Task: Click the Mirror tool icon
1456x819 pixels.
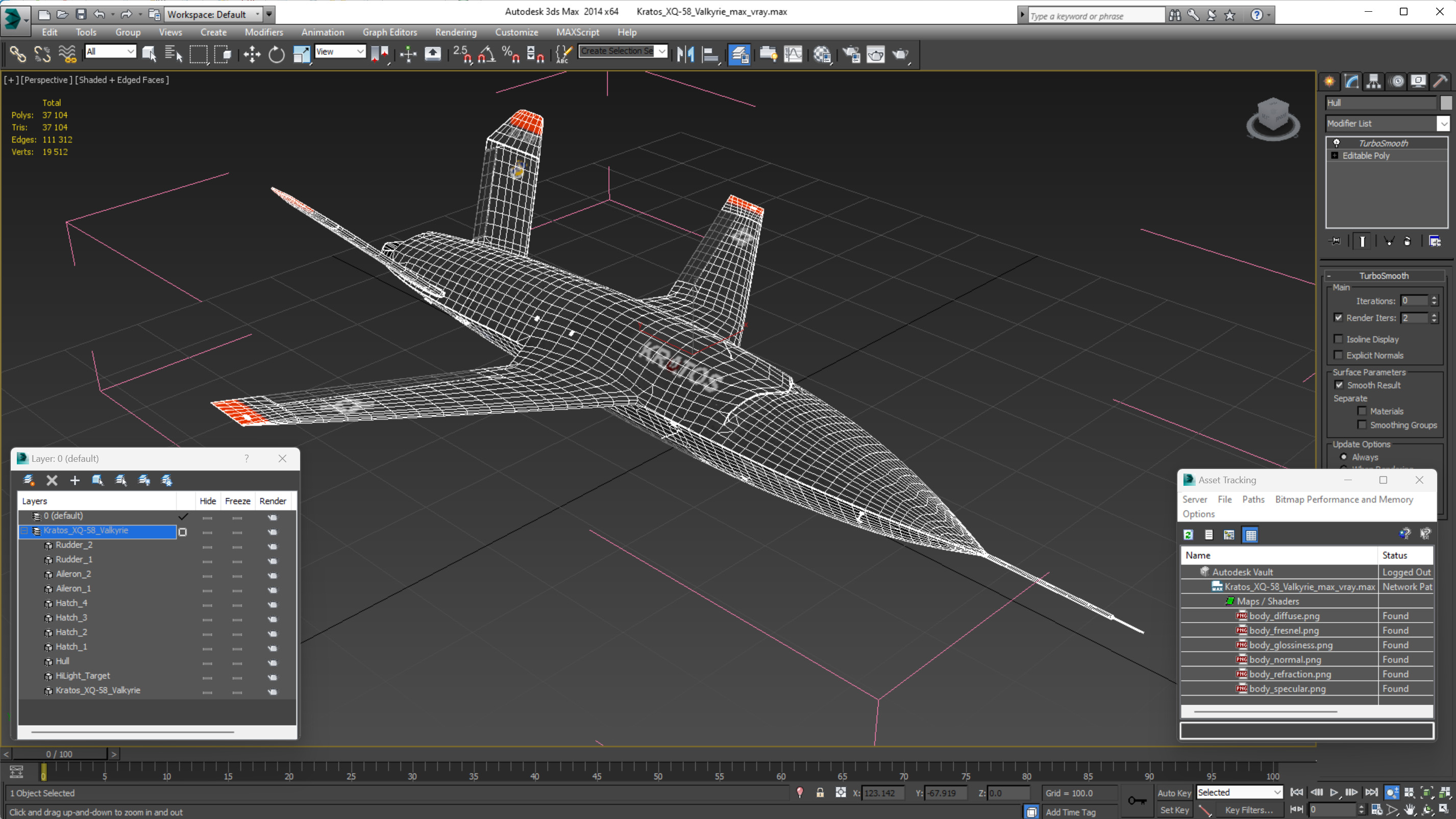Action: tap(685, 55)
